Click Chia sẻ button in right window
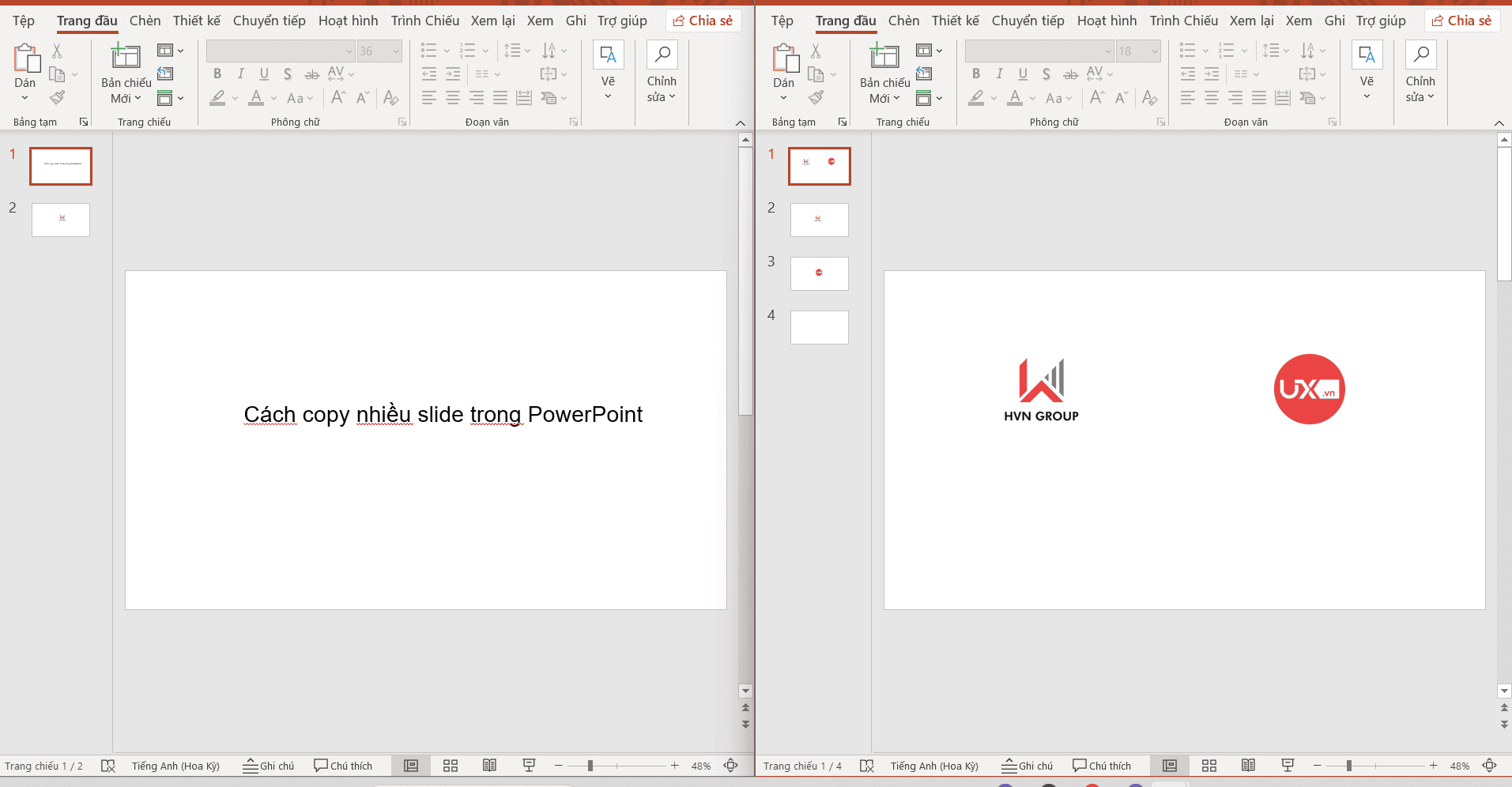Screen dimensions: 1512x787 point(1462,21)
